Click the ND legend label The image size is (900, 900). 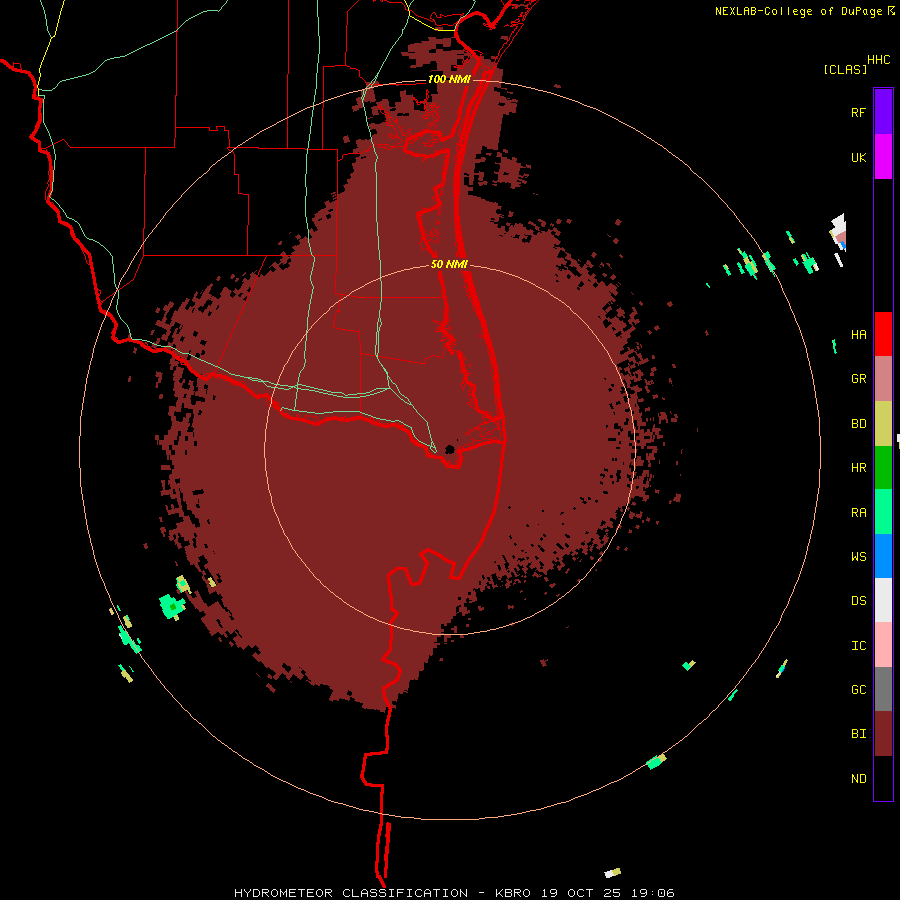tap(858, 779)
